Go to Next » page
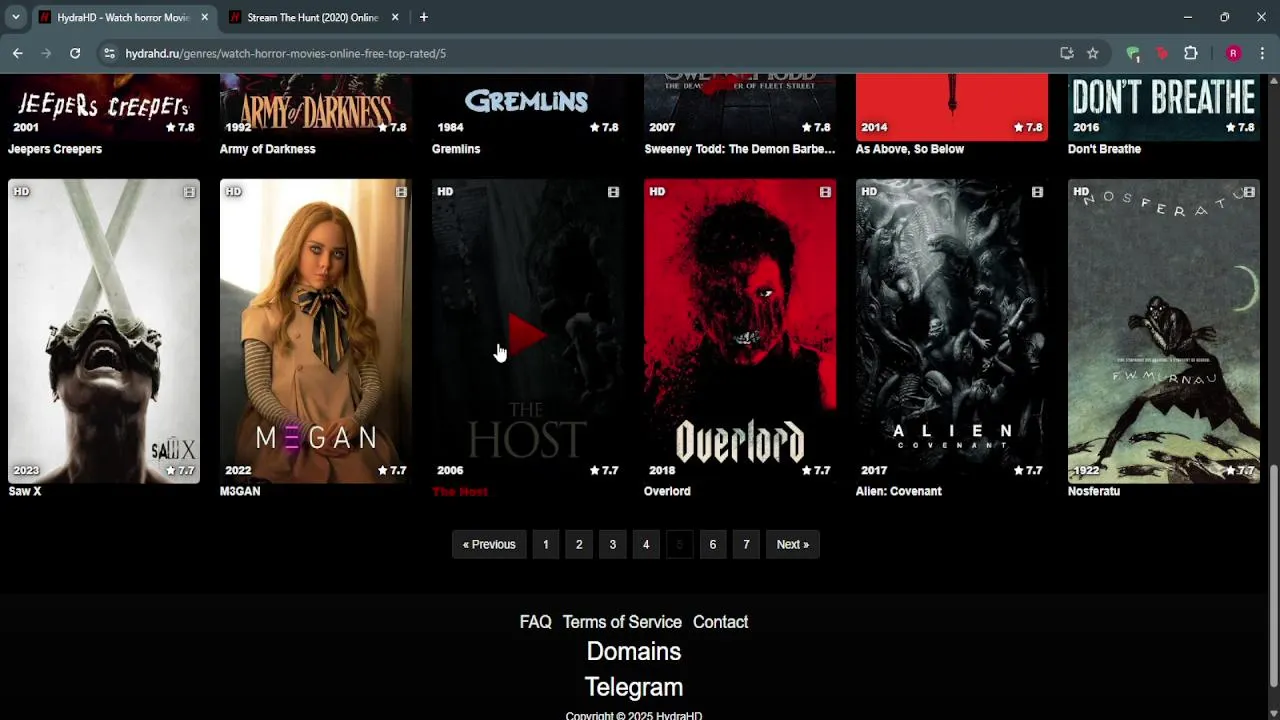 click(x=793, y=544)
